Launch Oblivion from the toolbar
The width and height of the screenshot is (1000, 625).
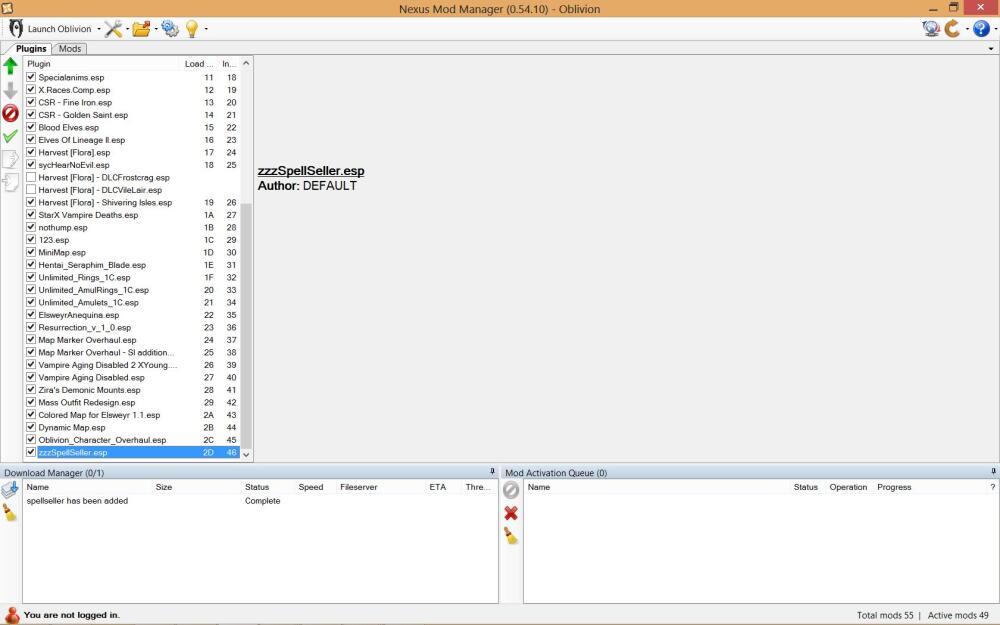pos(50,29)
